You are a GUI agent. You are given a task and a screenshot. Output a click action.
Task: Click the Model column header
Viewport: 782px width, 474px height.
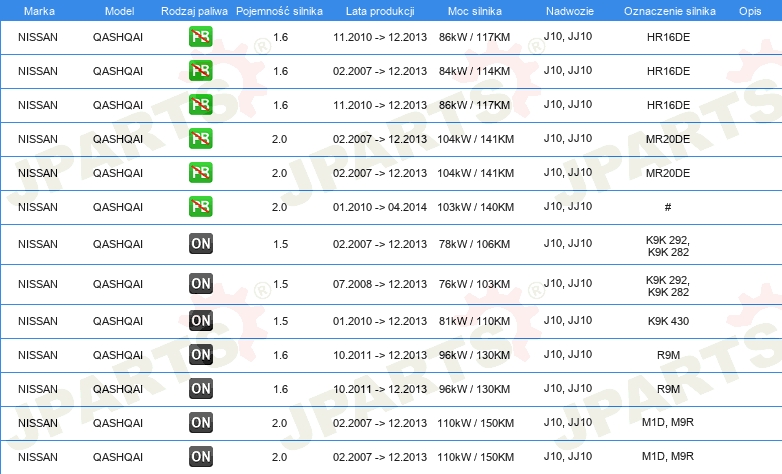[x=119, y=11]
